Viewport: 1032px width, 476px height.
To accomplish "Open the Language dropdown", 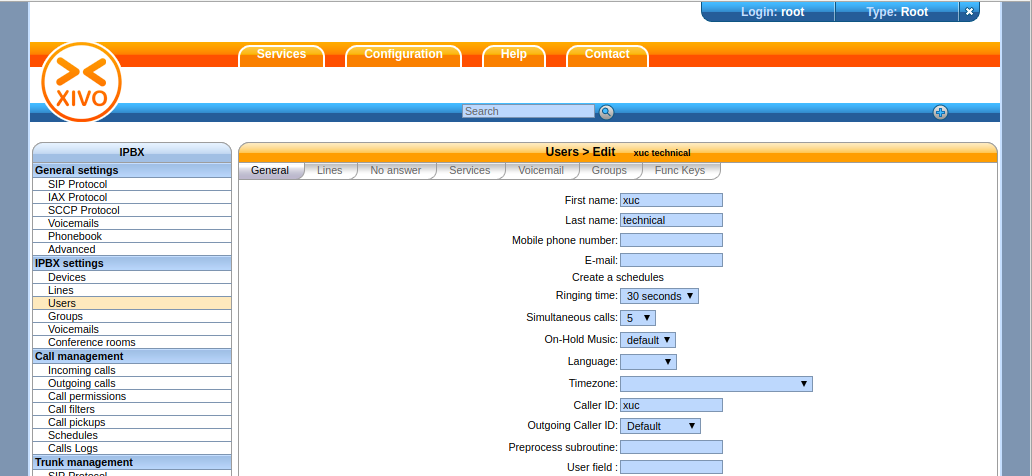I will (648, 362).
